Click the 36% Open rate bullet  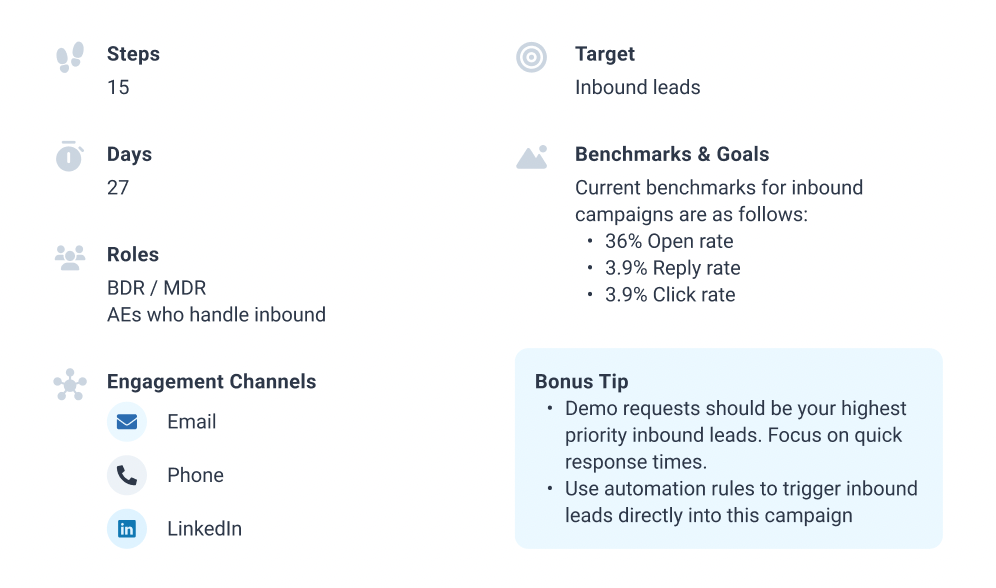pos(669,241)
